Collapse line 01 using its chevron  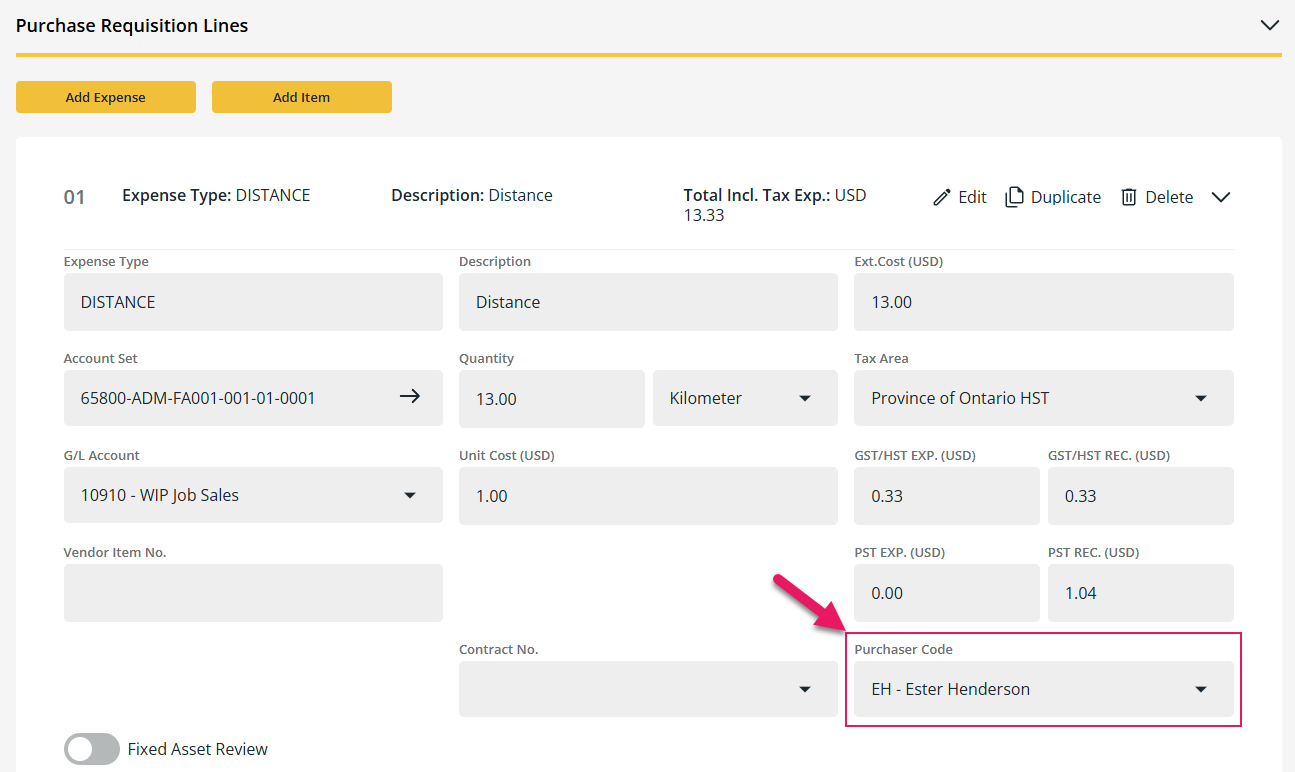(1221, 197)
